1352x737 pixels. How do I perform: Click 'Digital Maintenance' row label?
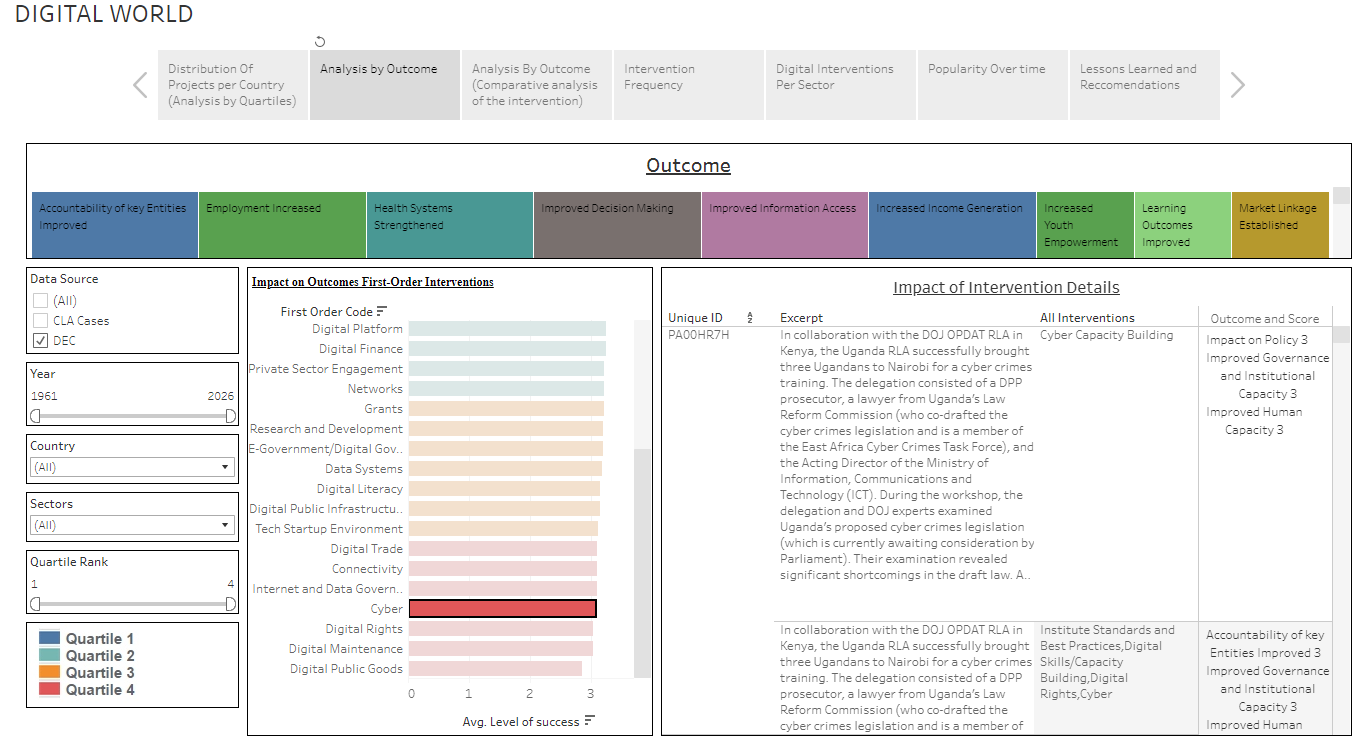point(346,649)
